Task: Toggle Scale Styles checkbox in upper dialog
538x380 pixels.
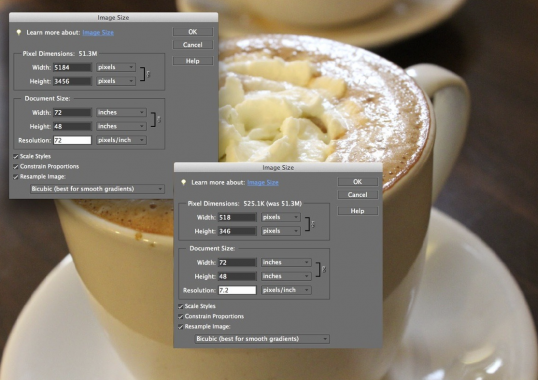Action: point(16,156)
